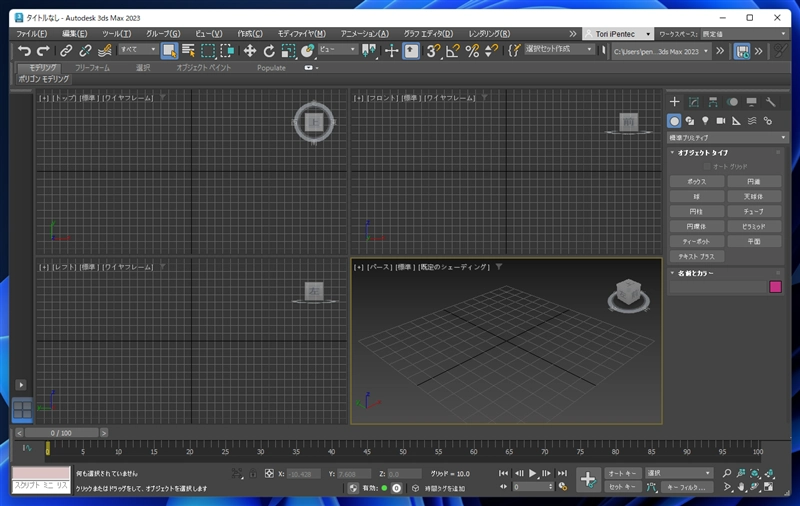The width and height of the screenshot is (800, 506).
Task: Click the チューブ tube button
Action: (x=754, y=211)
